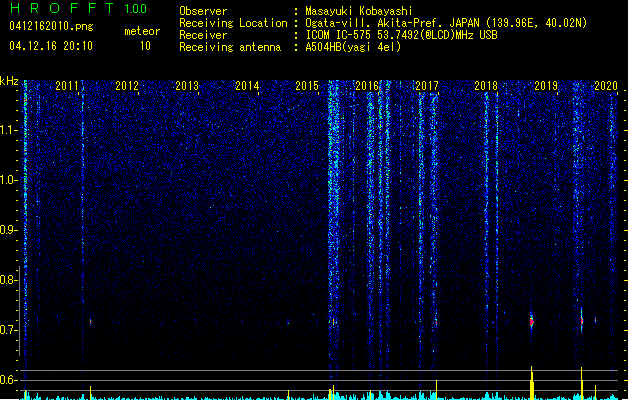The height and width of the screenshot is (400, 629).
Task: Click the yellow power spike beneath the 2017 echo
Action: (436, 390)
